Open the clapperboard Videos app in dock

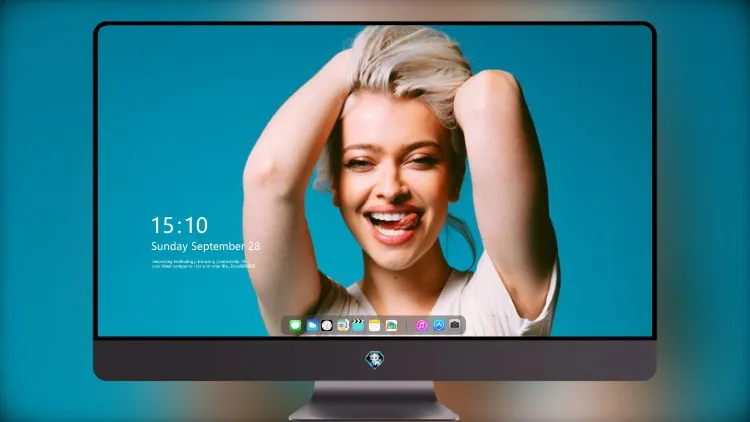point(358,326)
